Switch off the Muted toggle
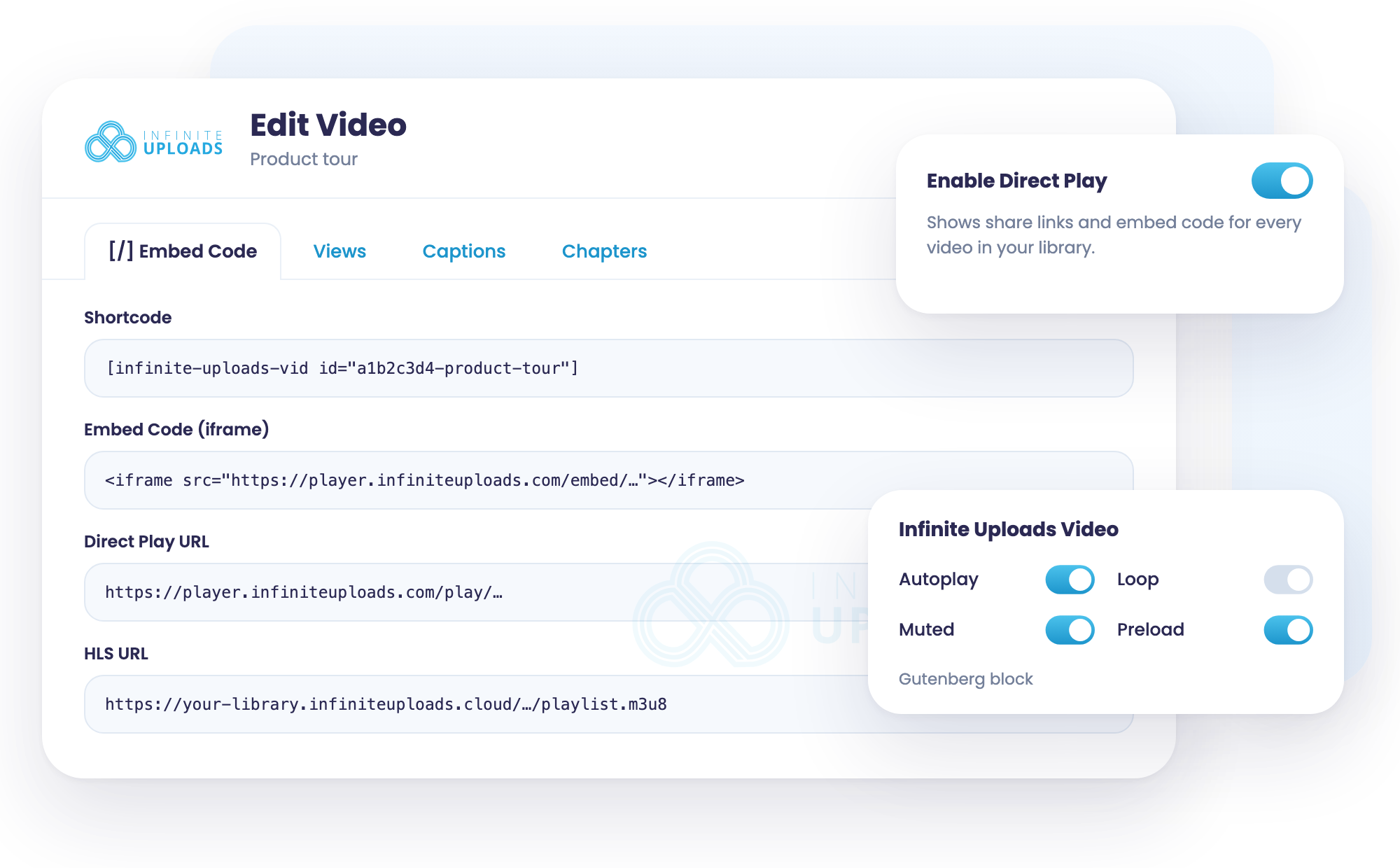 [1070, 630]
